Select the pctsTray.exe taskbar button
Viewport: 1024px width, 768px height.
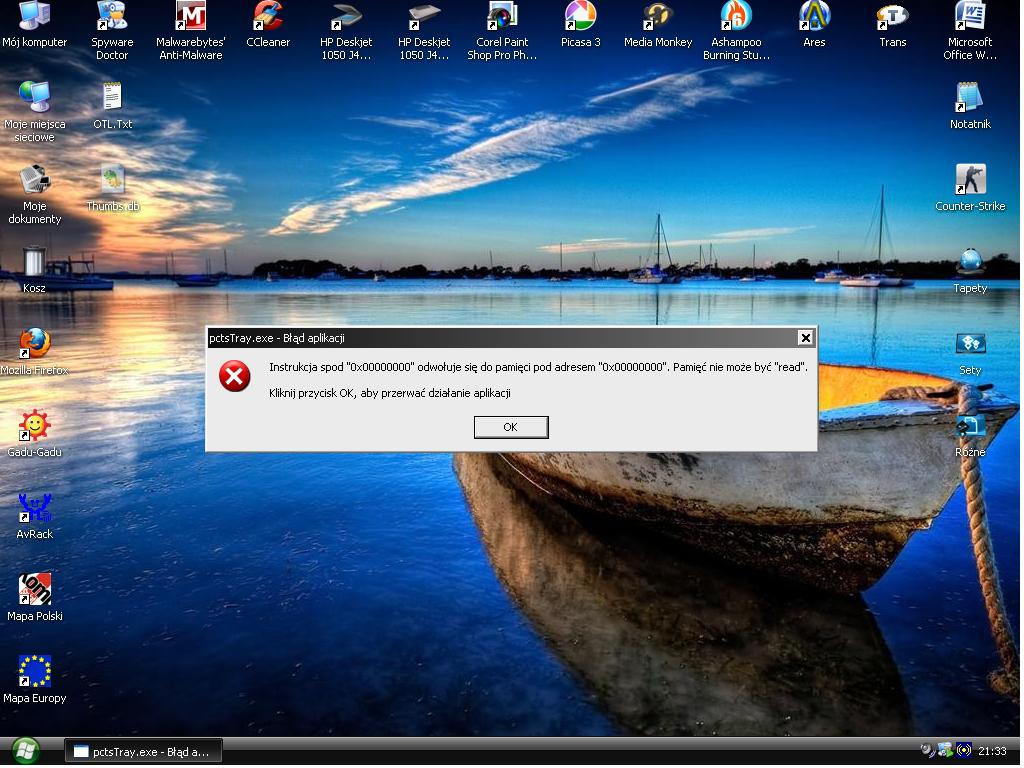coord(143,751)
